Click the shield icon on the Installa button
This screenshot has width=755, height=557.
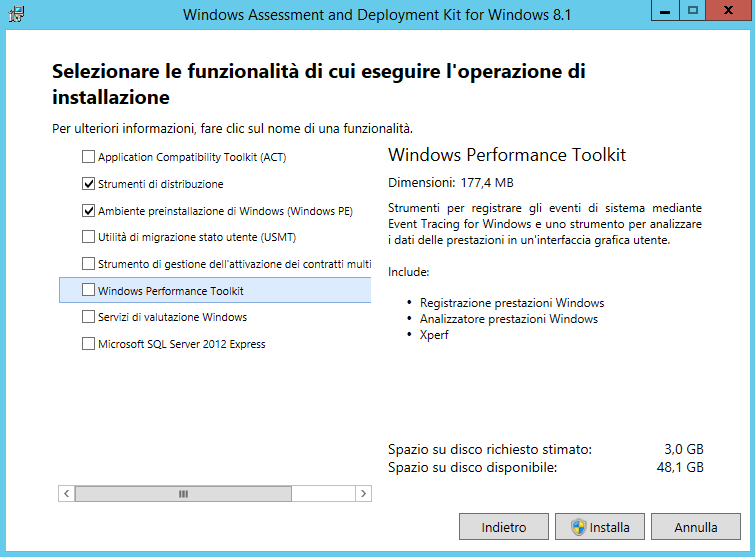(577, 527)
